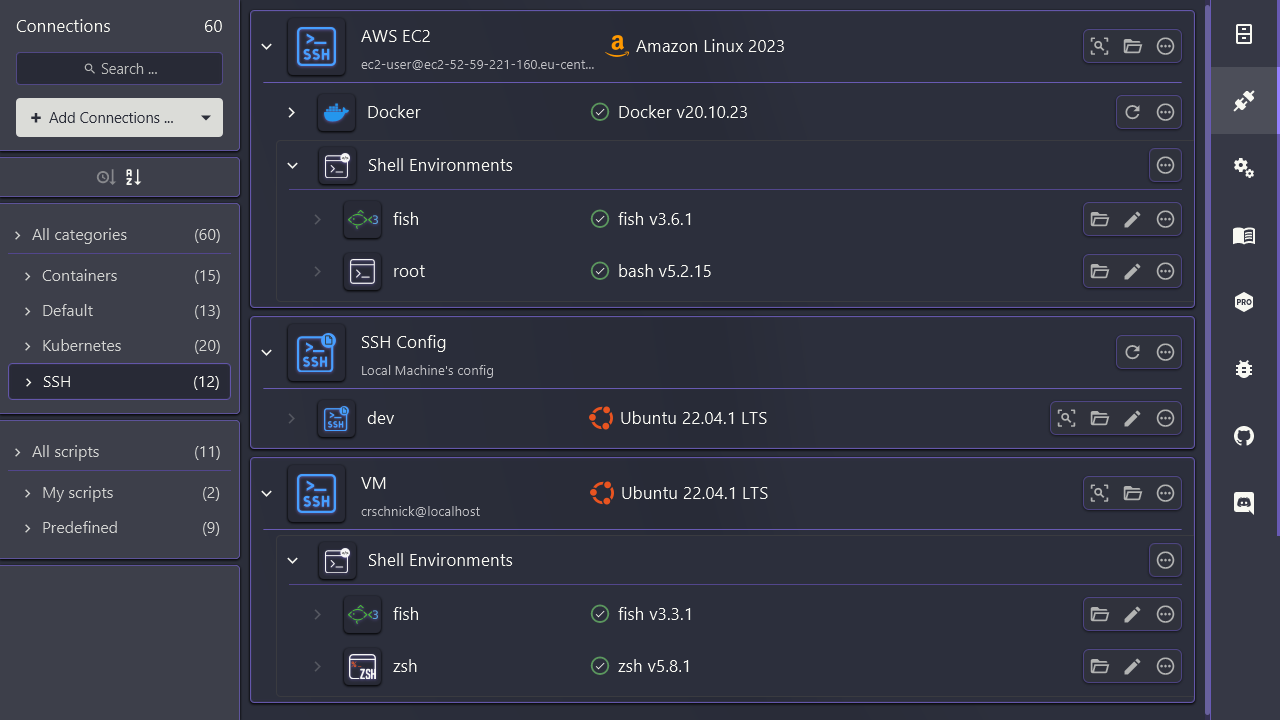
Task: Browse files for VM connection
Action: pyautogui.click(x=1132, y=493)
